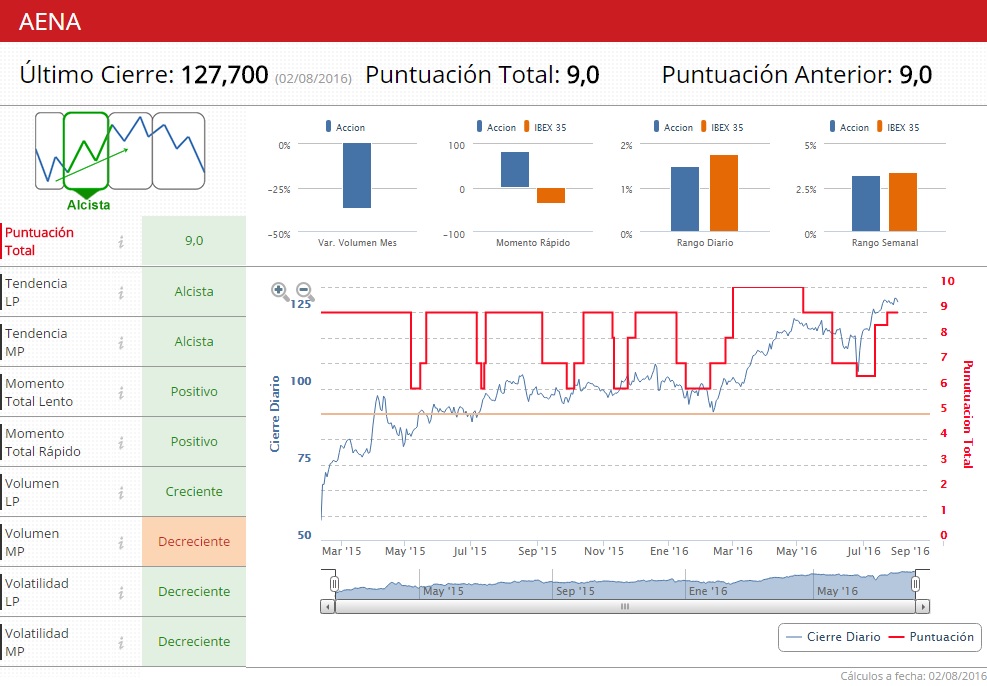The width and height of the screenshot is (987, 686).
Task: Click the Creciente value for Volumen LP
Action: [194, 492]
